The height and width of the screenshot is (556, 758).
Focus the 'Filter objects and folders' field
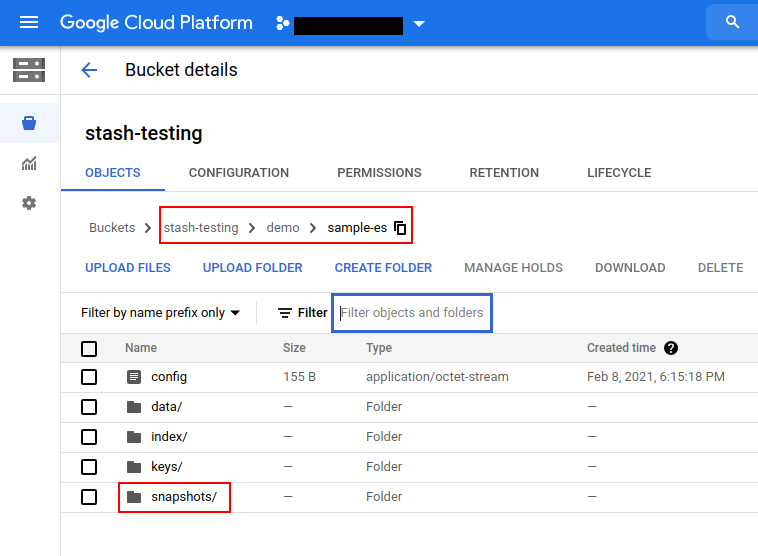(412, 313)
